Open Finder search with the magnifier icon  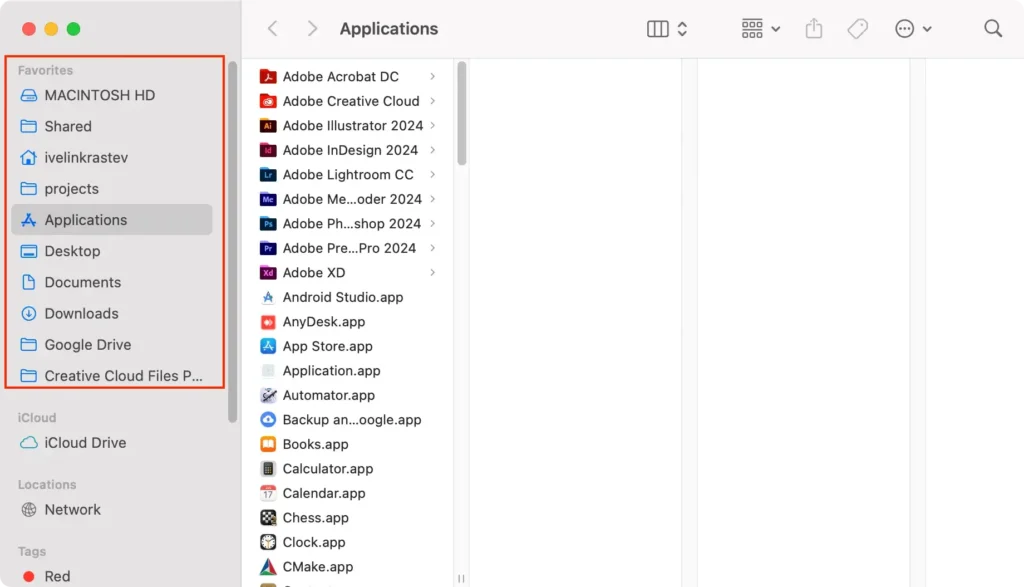pyautogui.click(x=992, y=28)
